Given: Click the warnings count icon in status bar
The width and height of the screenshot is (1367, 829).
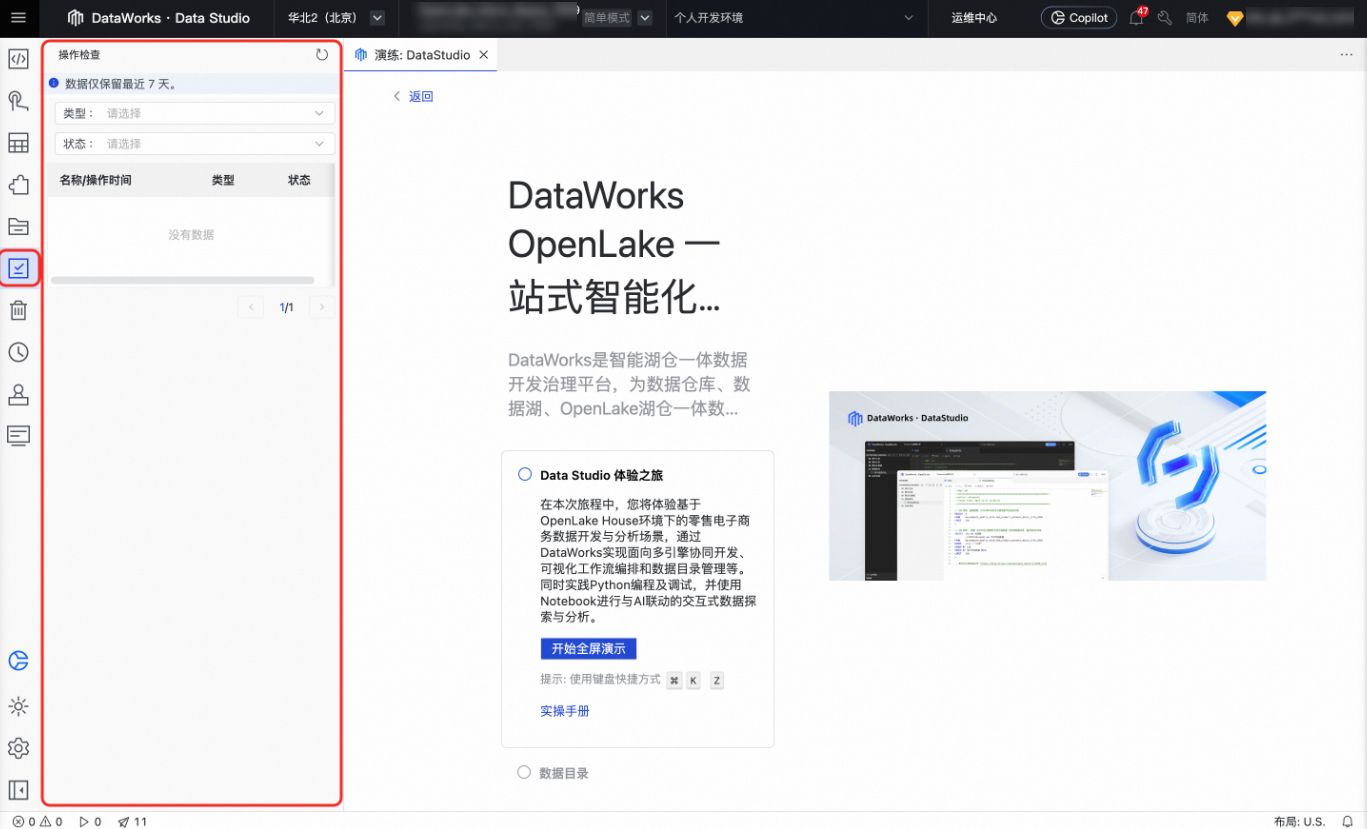Looking at the screenshot, I should (52, 822).
